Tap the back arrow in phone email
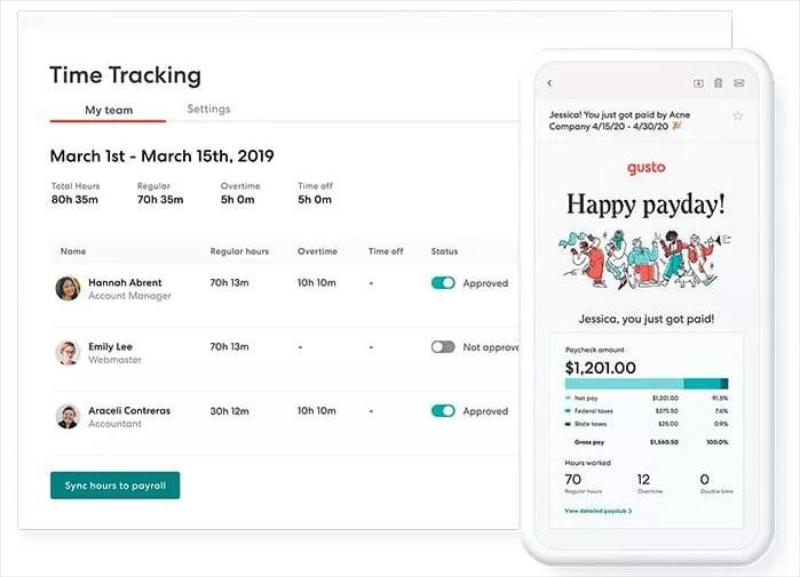Image resolution: width=800 pixels, height=577 pixels. click(549, 83)
